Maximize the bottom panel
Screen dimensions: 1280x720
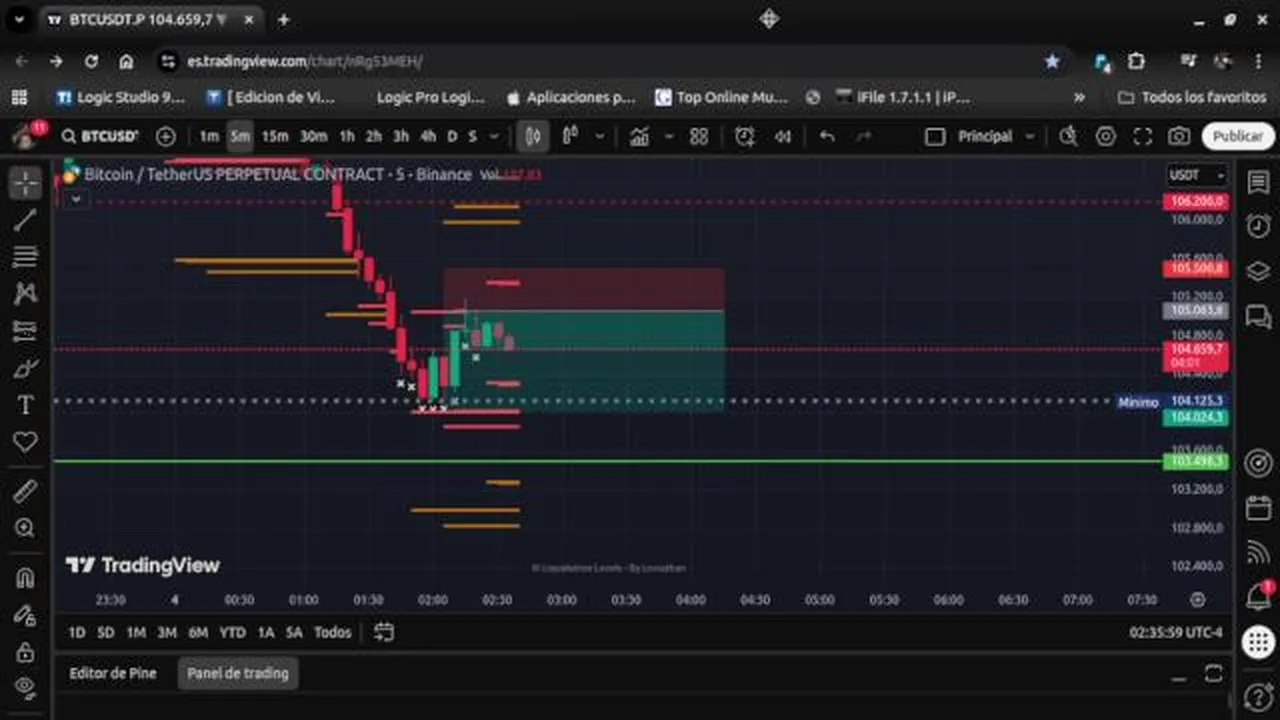(x=1213, y=673)
